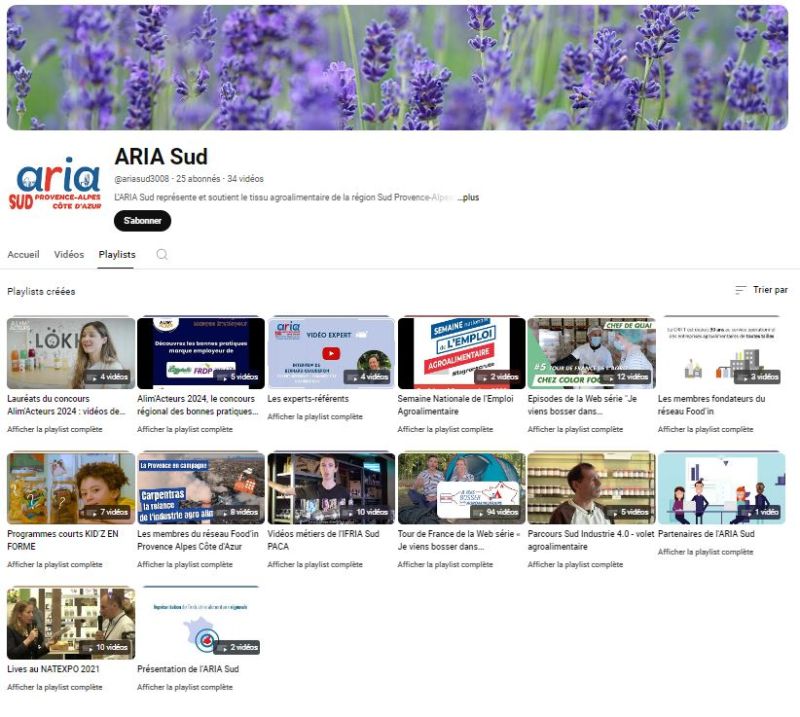Viewport: 800px width, 717px height.
Task: Select the Playlists tab
Action: (x=117, y=254)
